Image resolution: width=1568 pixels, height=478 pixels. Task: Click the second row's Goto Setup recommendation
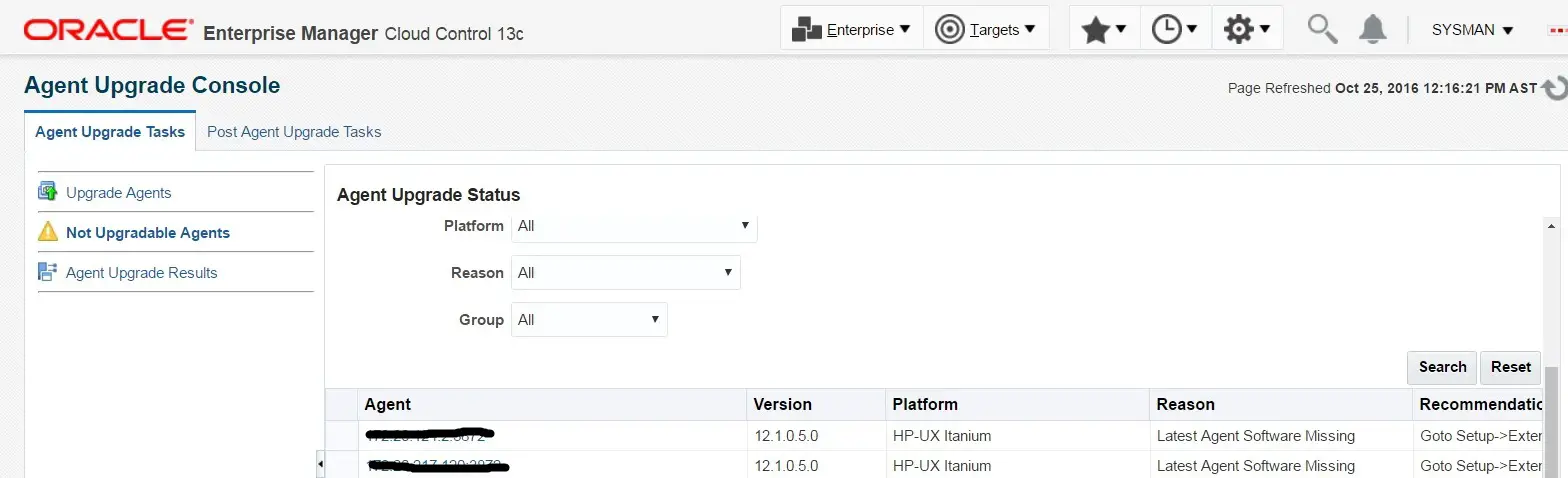point(1481,466)
